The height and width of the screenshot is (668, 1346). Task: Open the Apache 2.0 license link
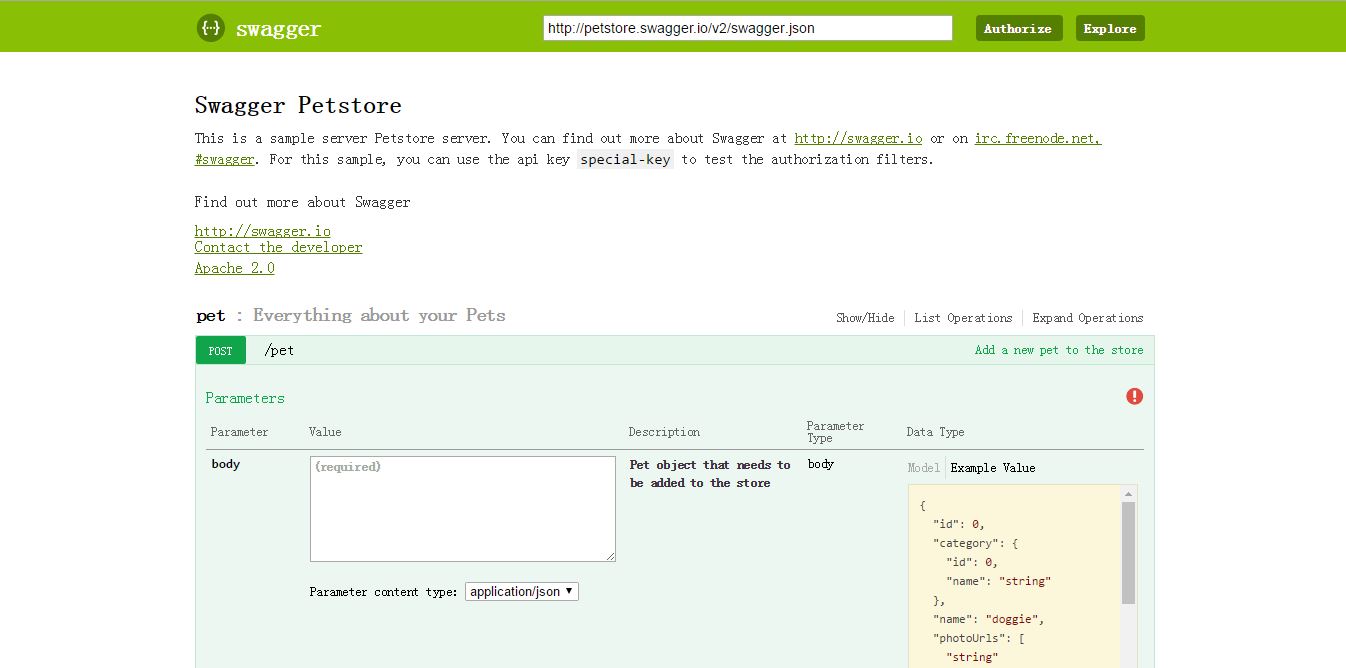click(234, 268)
